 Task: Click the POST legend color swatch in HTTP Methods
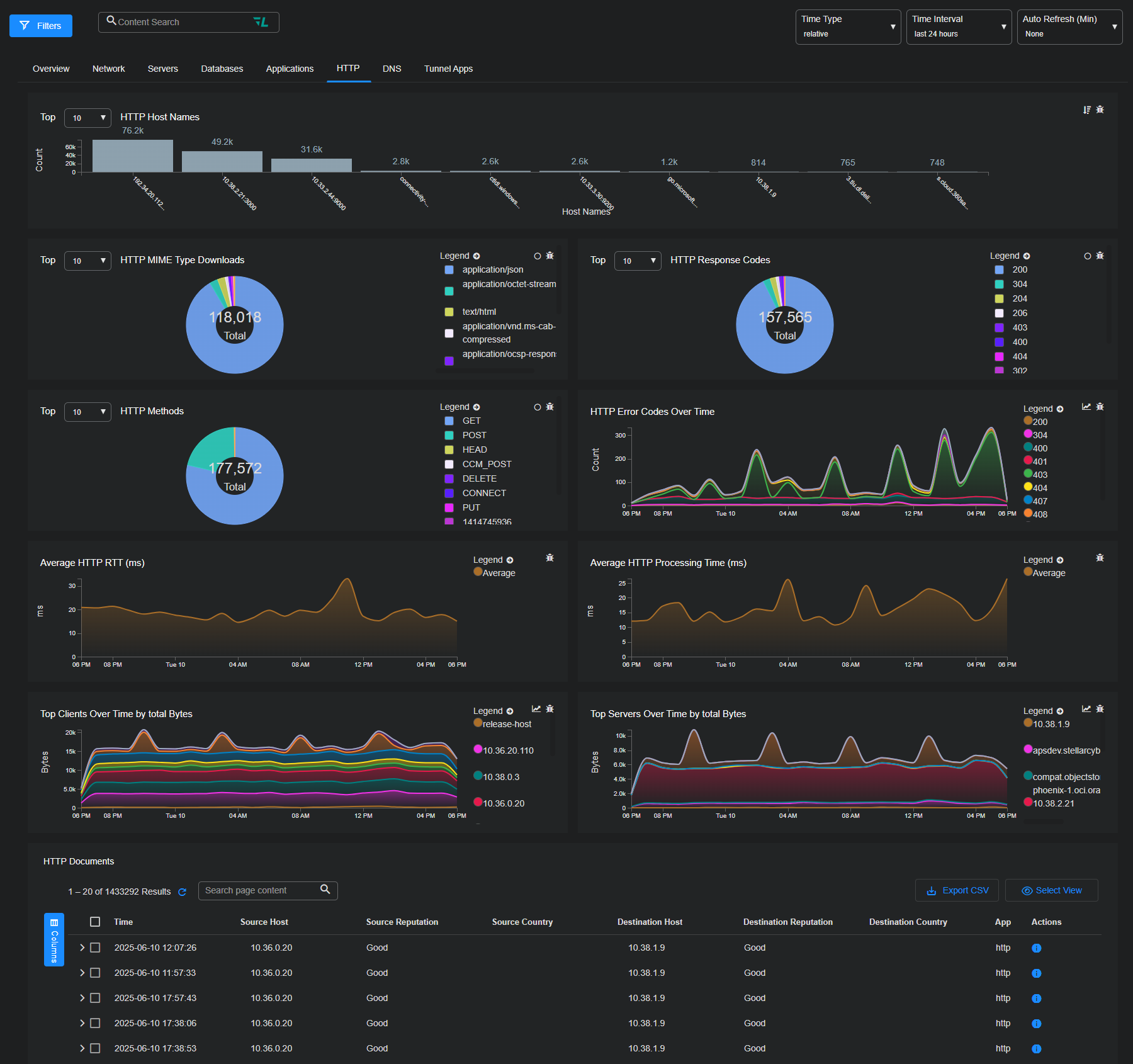pyautogui.click(x=449, y=436)
